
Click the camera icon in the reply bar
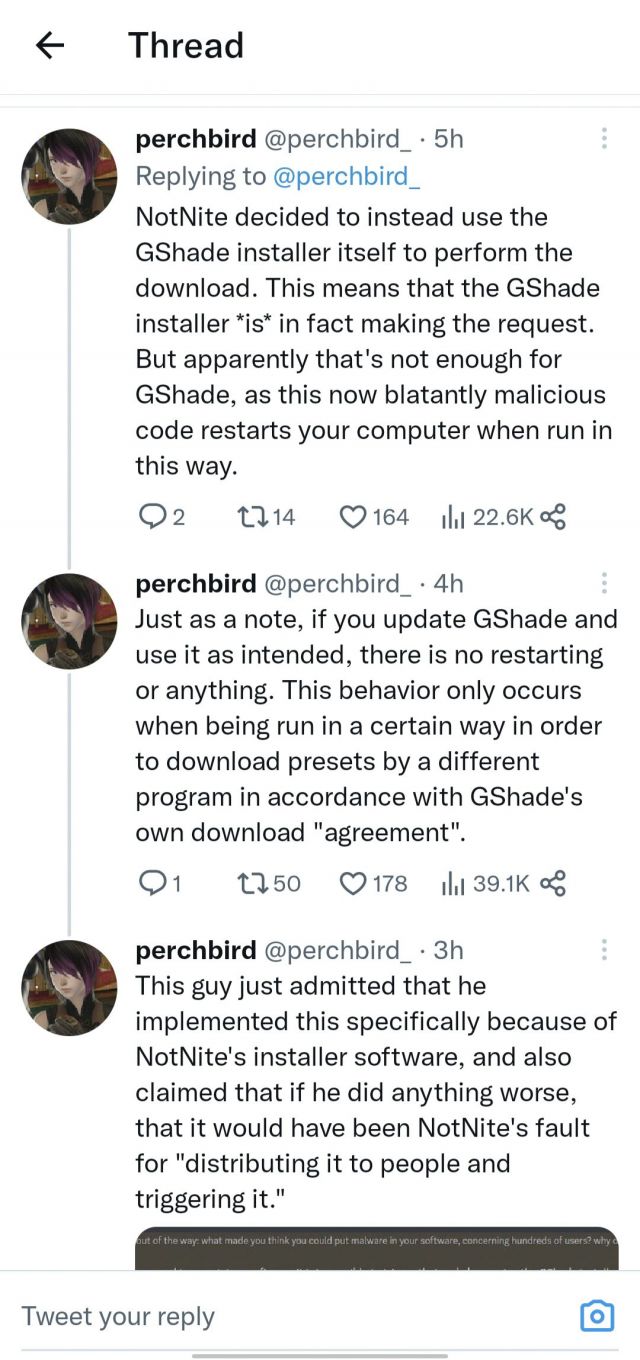597,1317
